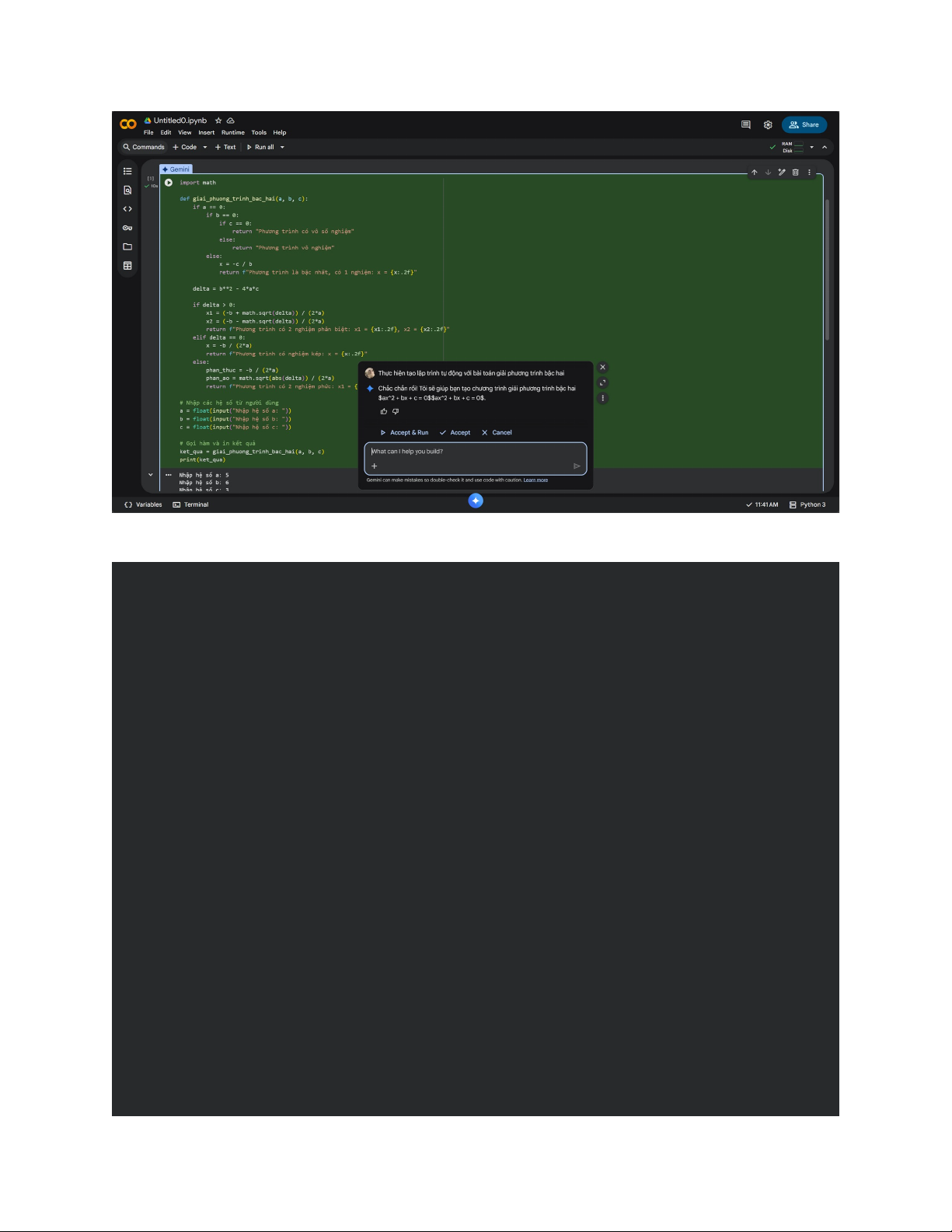Open the Runtime menu
This screenshot has height=1232, width=952.
[x=232, y=133]
